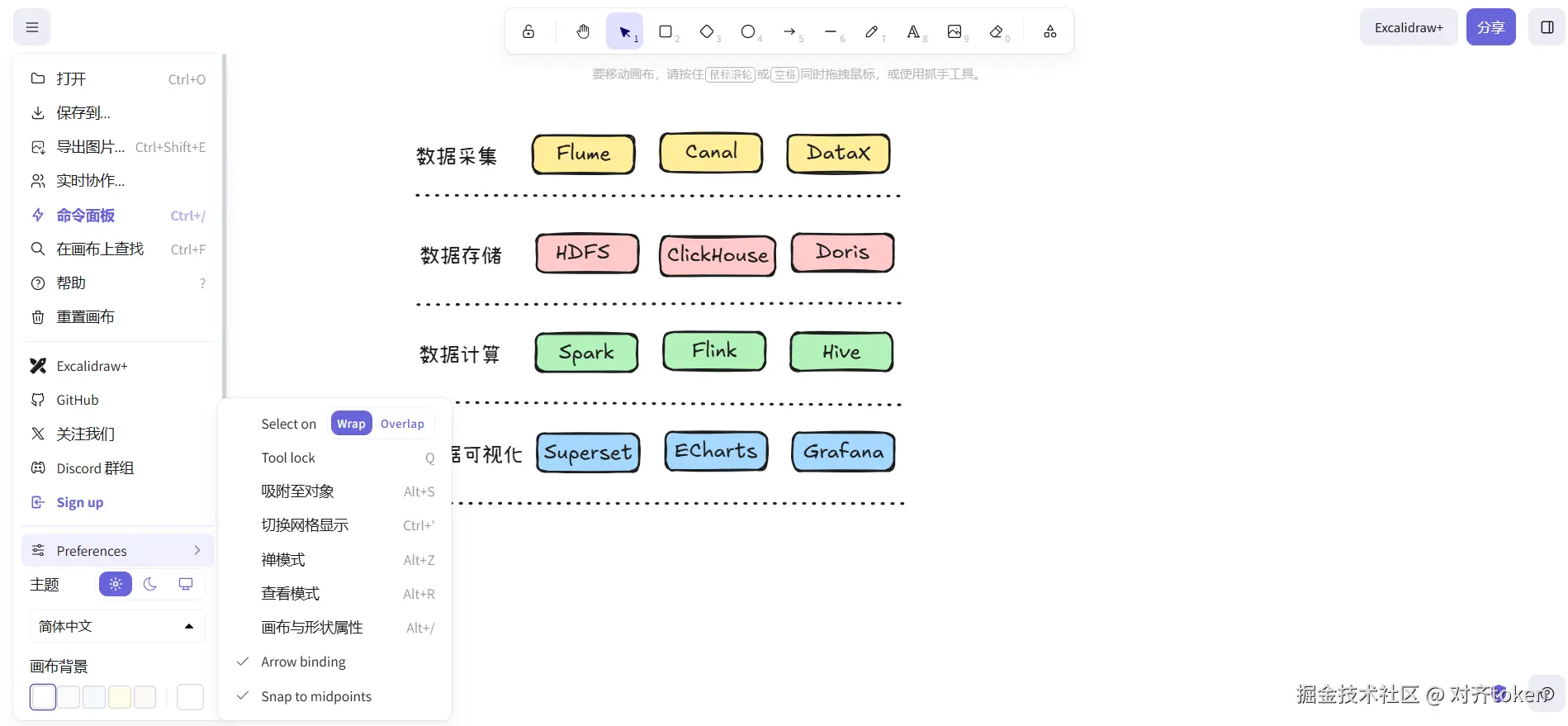Image resolution: width=1568 pixels, height=726 pixels.
Task: Set Select on to Wrap
Action: click(351, 423)
